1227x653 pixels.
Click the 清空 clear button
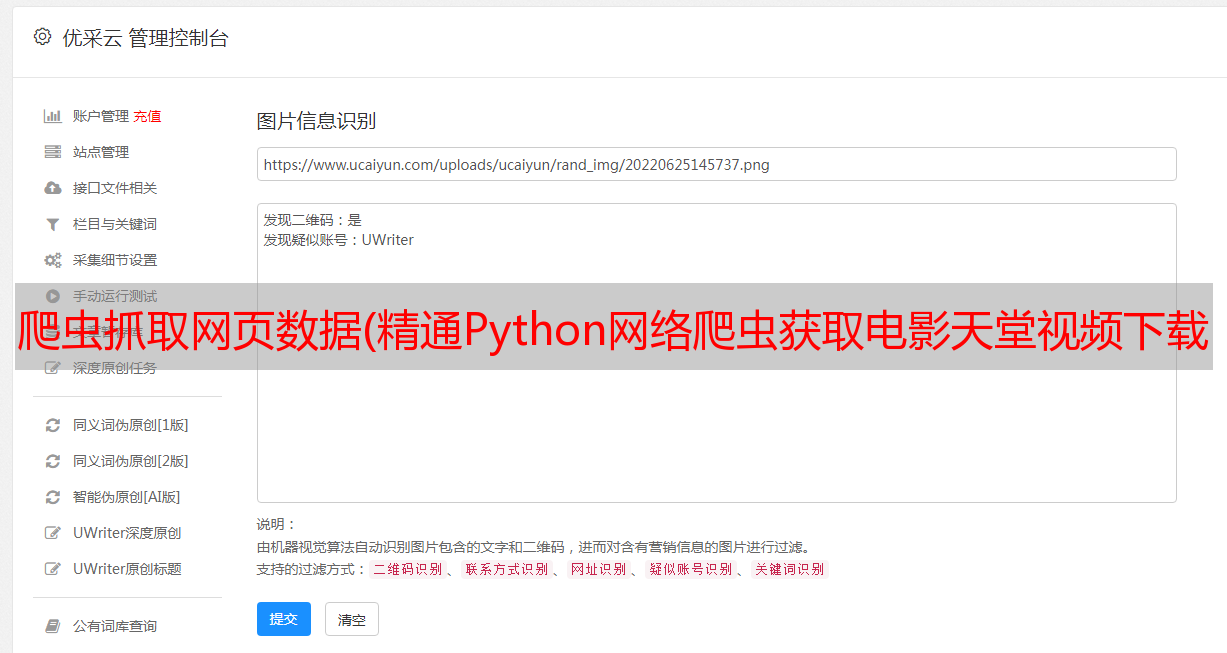pos(352,619)
